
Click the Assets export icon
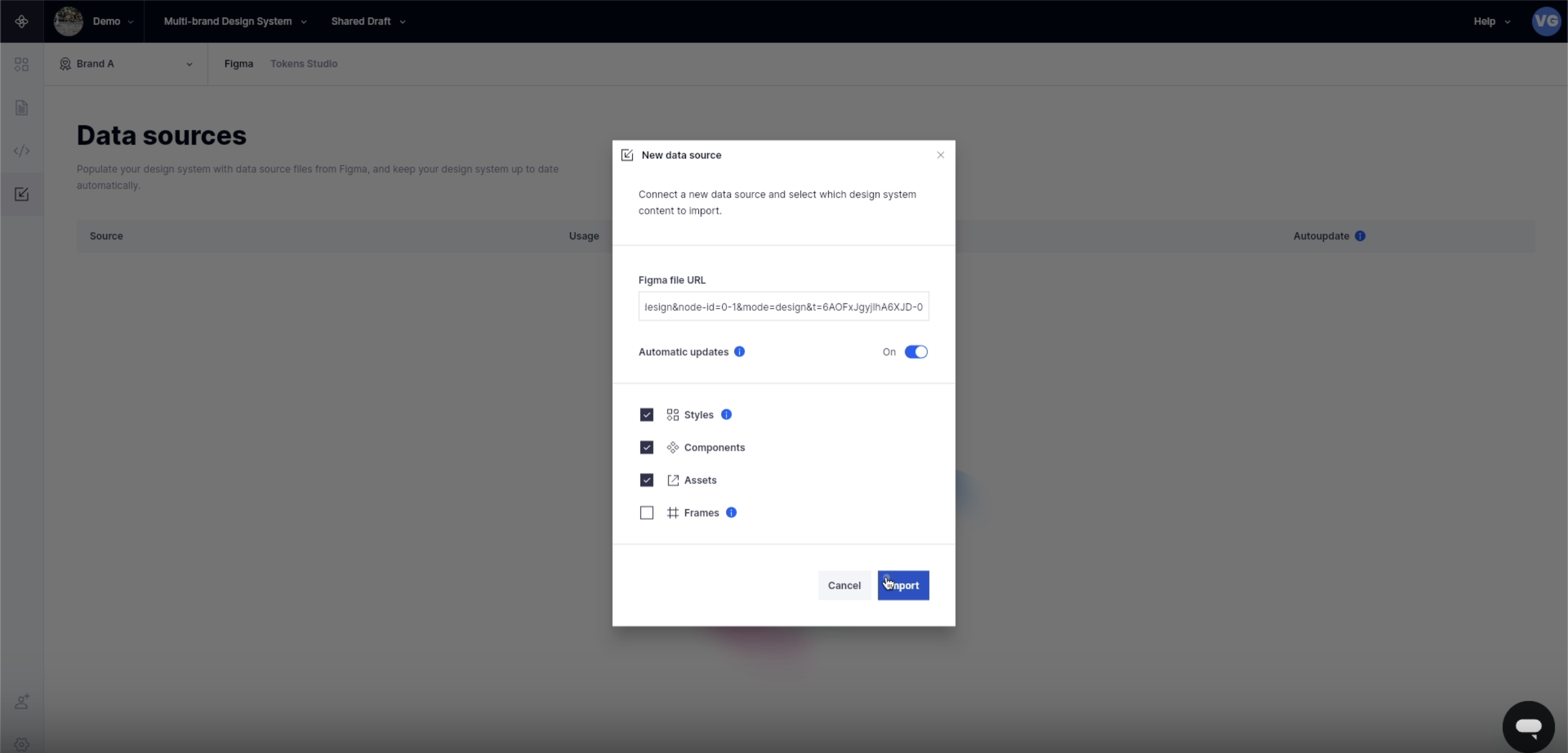pos(672,480)
